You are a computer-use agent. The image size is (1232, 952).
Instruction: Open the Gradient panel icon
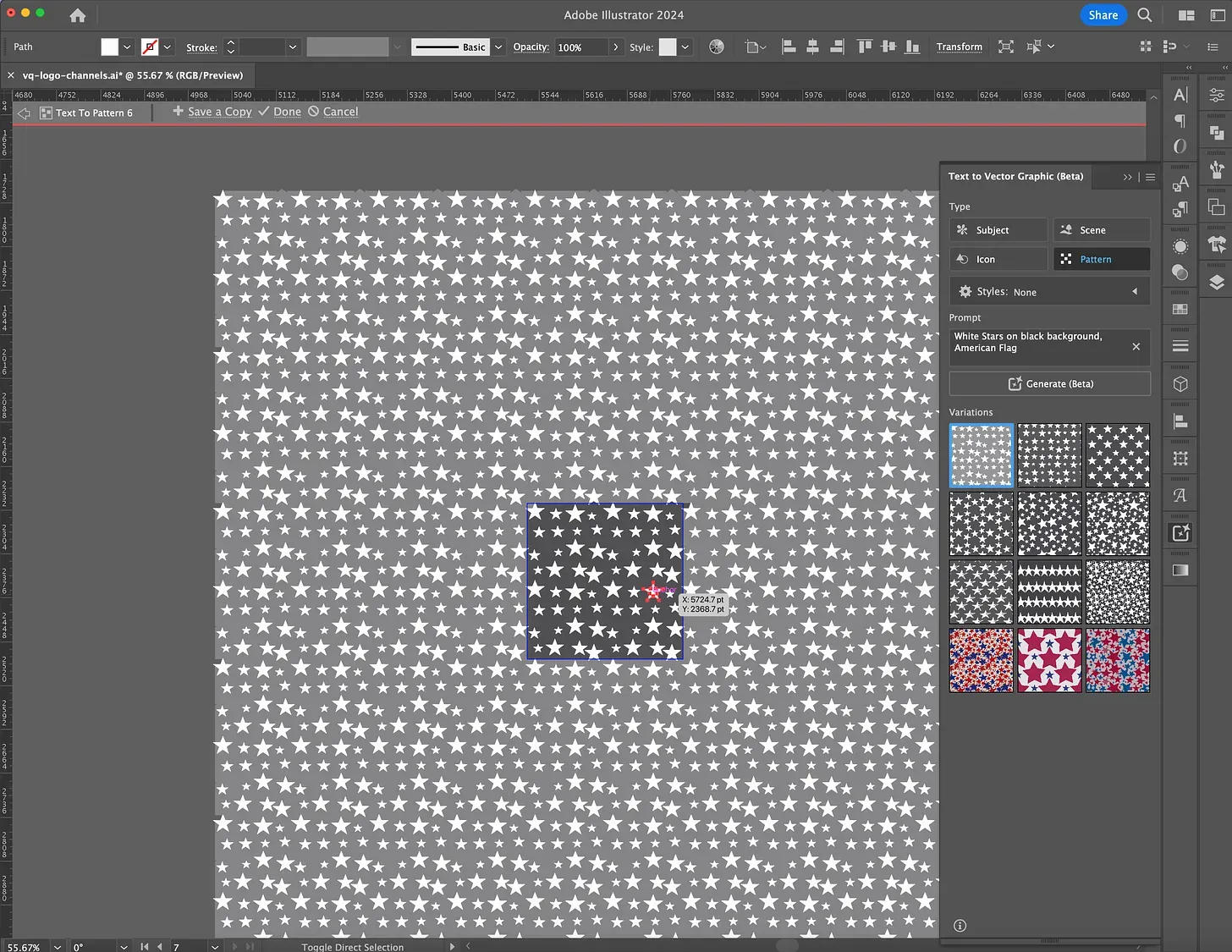click(1180, 570)
